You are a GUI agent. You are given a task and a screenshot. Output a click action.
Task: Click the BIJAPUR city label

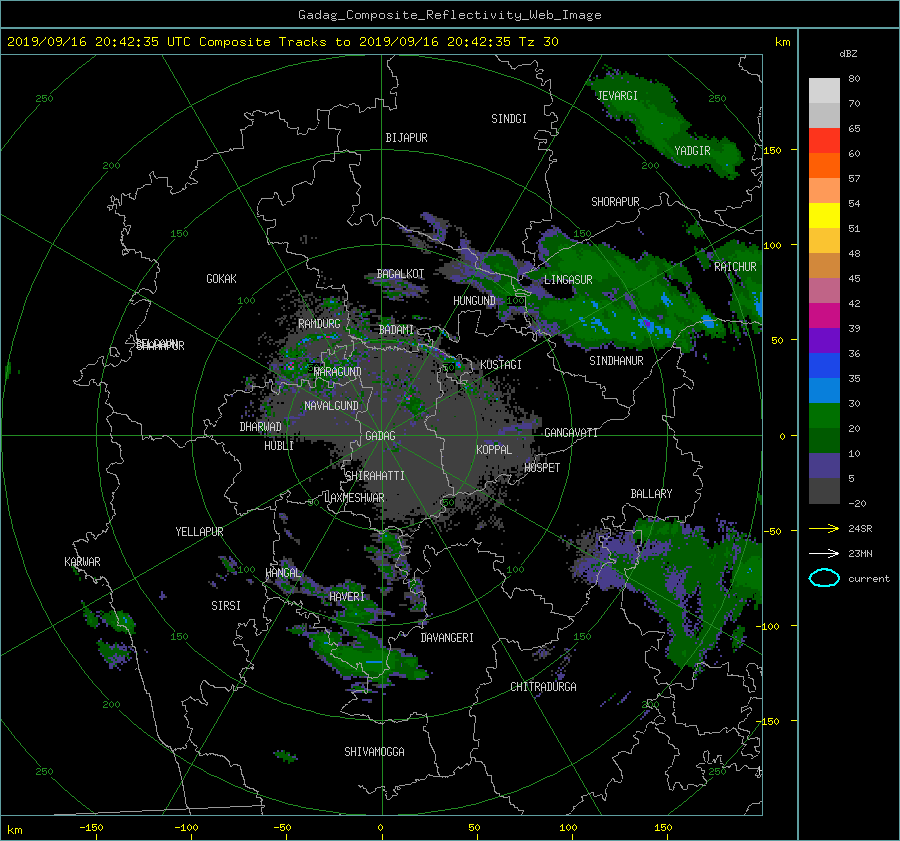pyautogui.click(x=406, y=138)
